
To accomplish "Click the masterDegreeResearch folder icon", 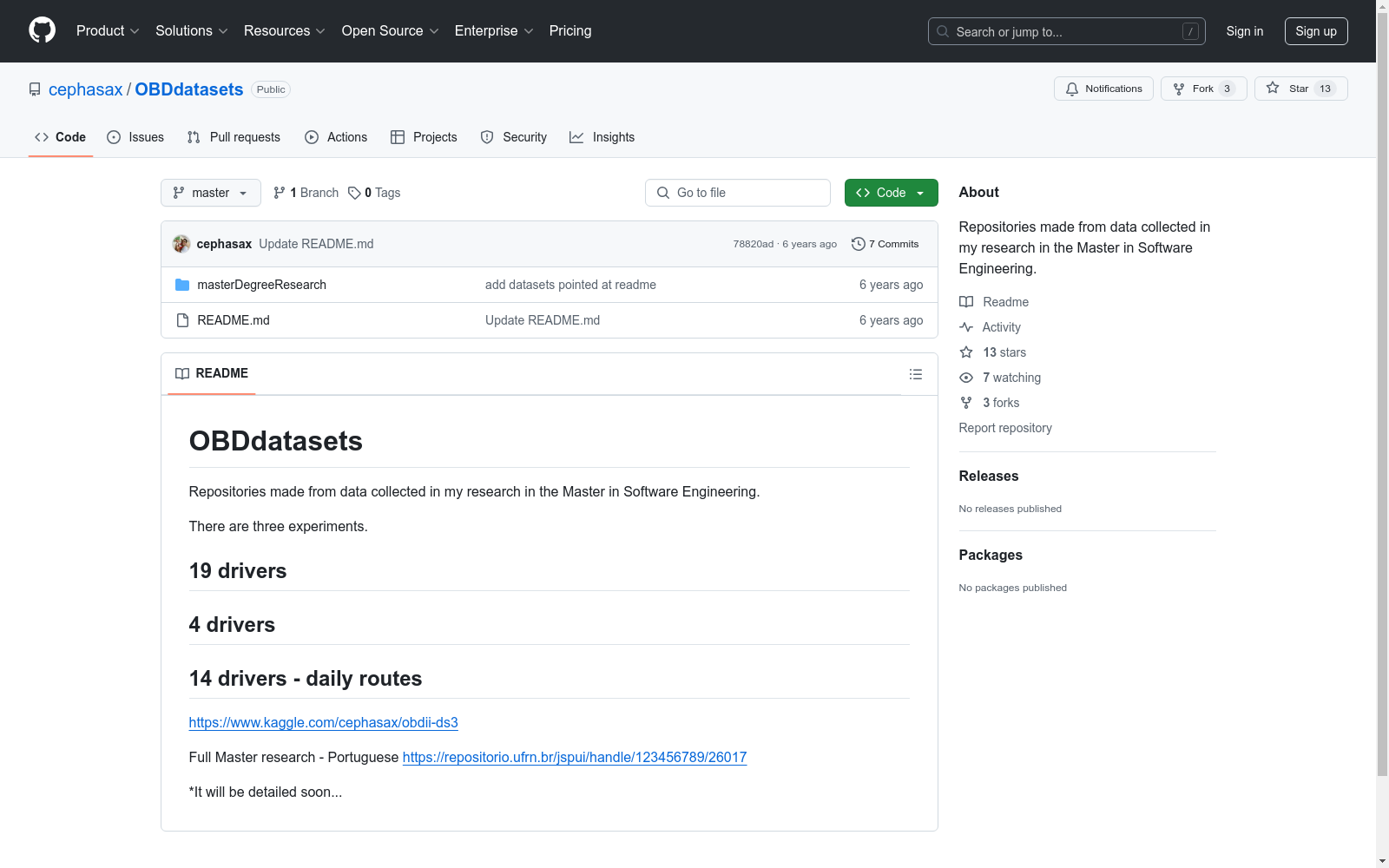I will [x=182, y=285].
